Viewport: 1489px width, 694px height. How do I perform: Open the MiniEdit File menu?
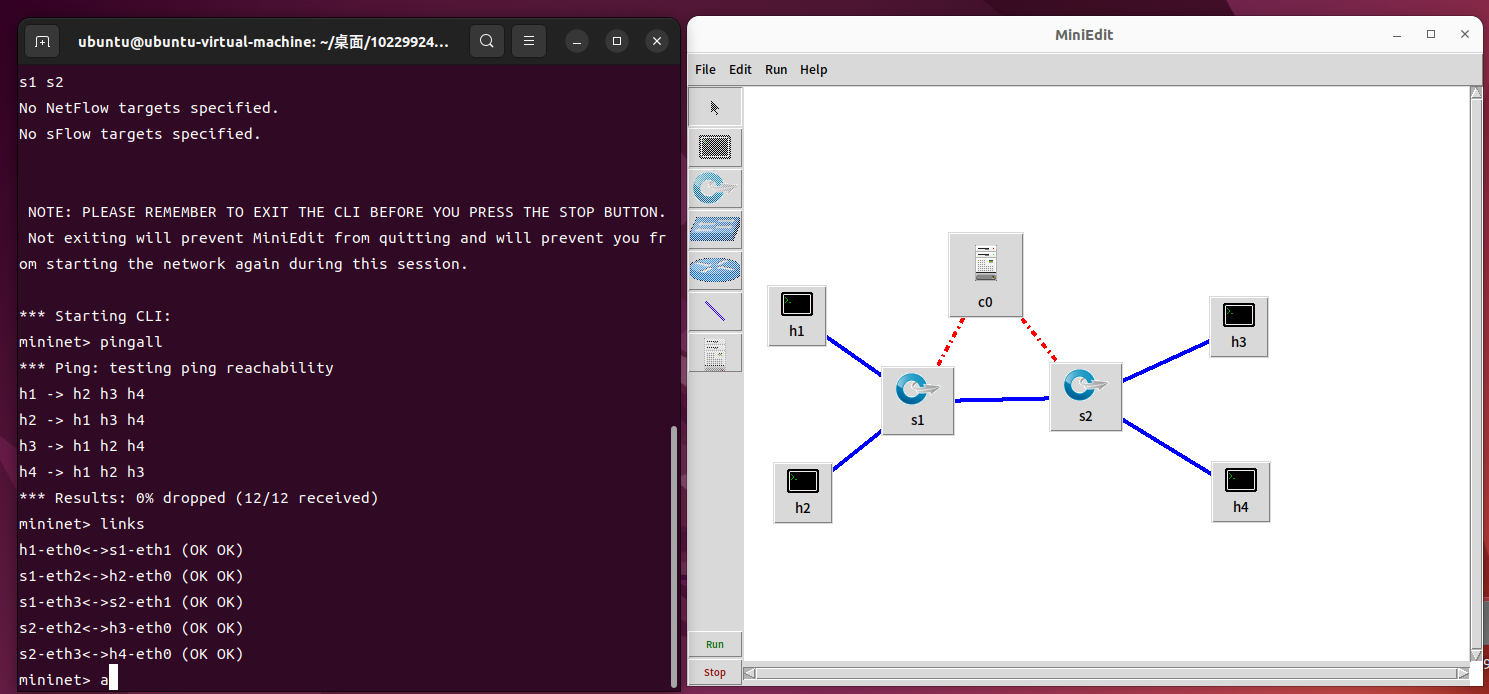tap(705, 69)
